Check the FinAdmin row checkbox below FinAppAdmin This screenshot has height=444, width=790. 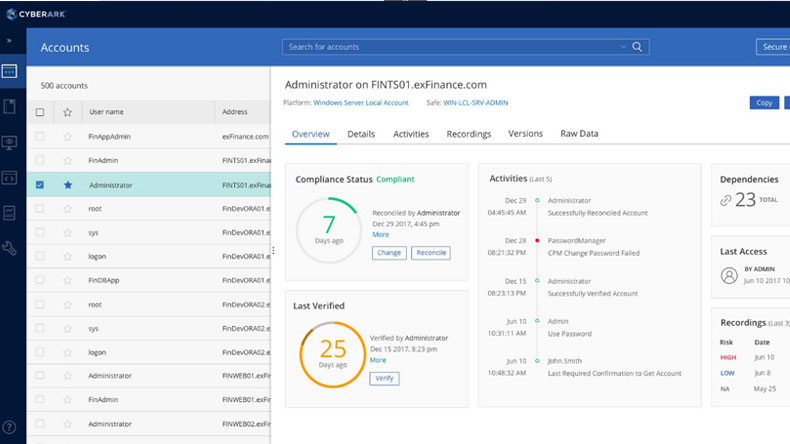click(40, 160)
